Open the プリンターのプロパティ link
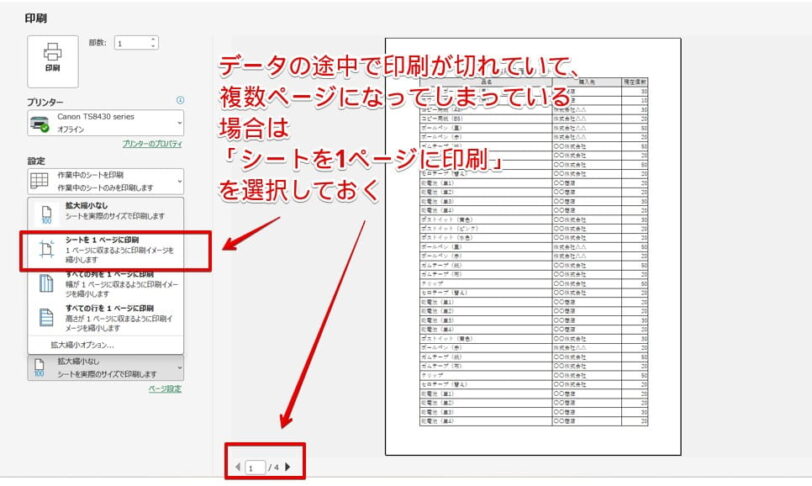This screenshot has height=486, width=812. tap(152, 144)
